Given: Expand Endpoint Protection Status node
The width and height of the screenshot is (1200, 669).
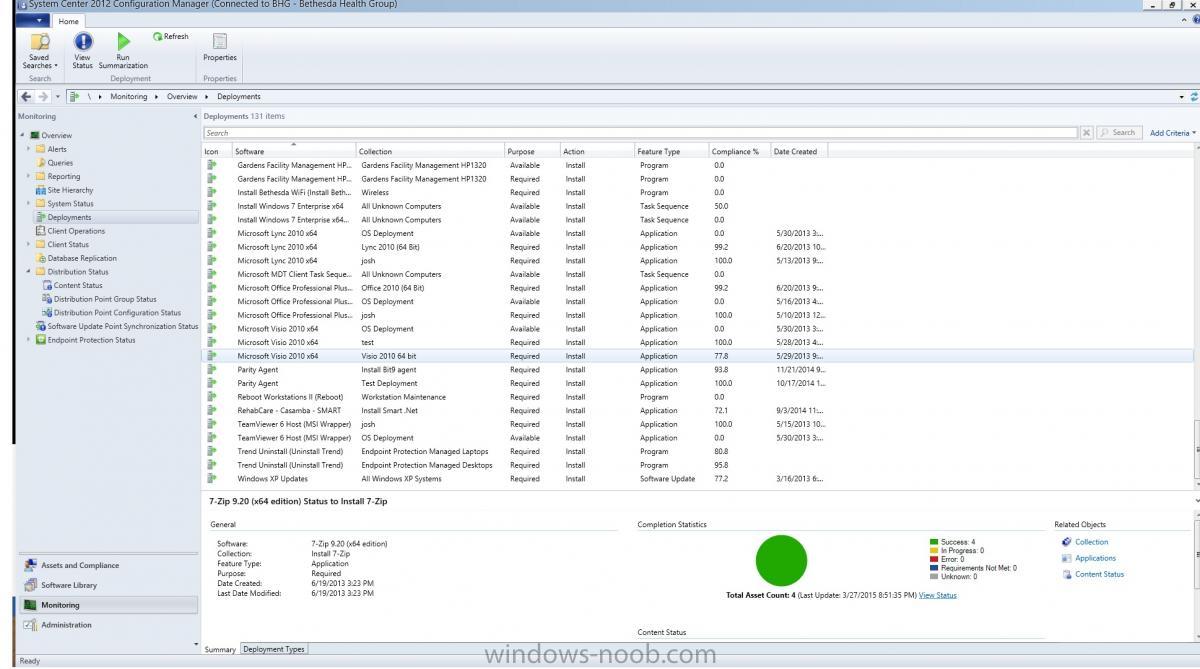Looking at the screenshot, I should click(x=29, y=340).
